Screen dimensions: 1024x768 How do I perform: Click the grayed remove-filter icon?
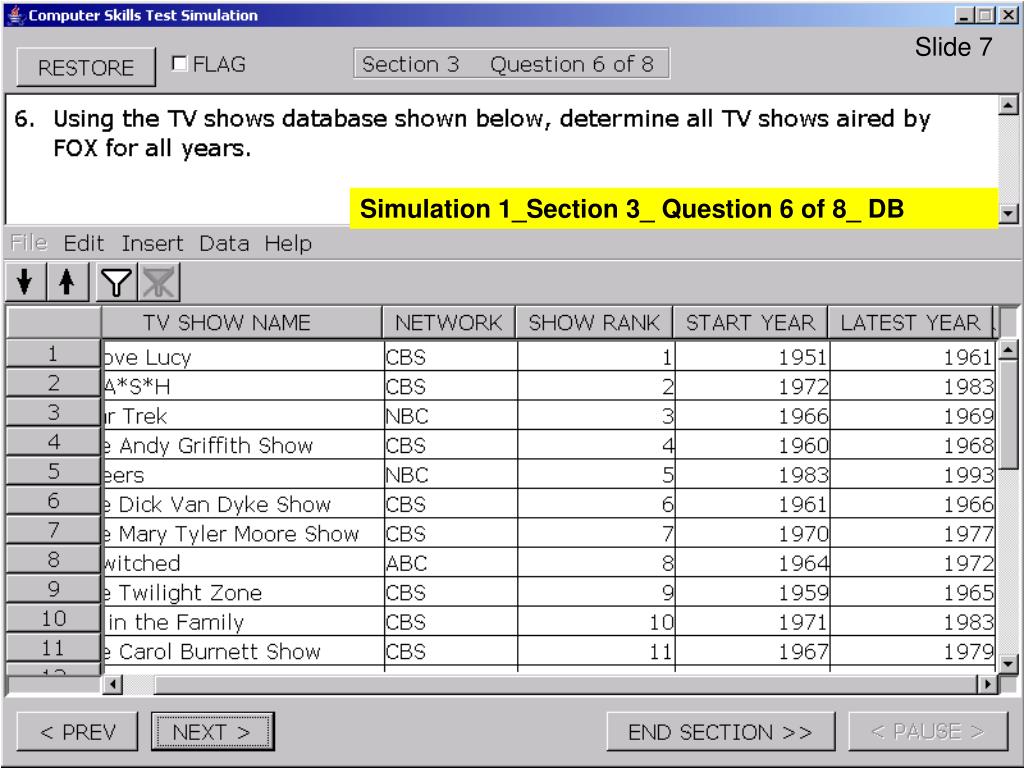coord(159,282)
